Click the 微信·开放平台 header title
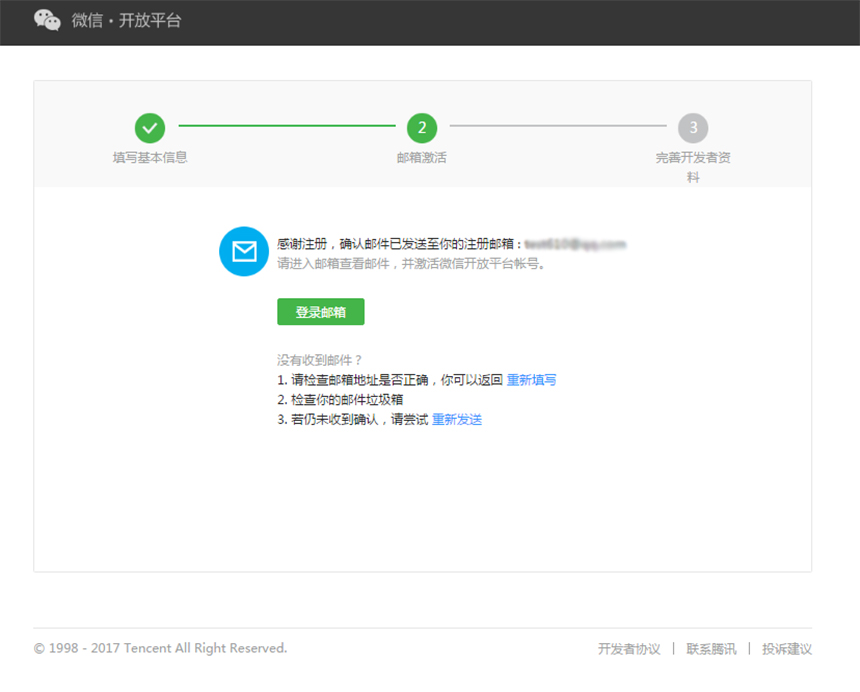Viewport: 860px width, 692px height. coord(126,21)
